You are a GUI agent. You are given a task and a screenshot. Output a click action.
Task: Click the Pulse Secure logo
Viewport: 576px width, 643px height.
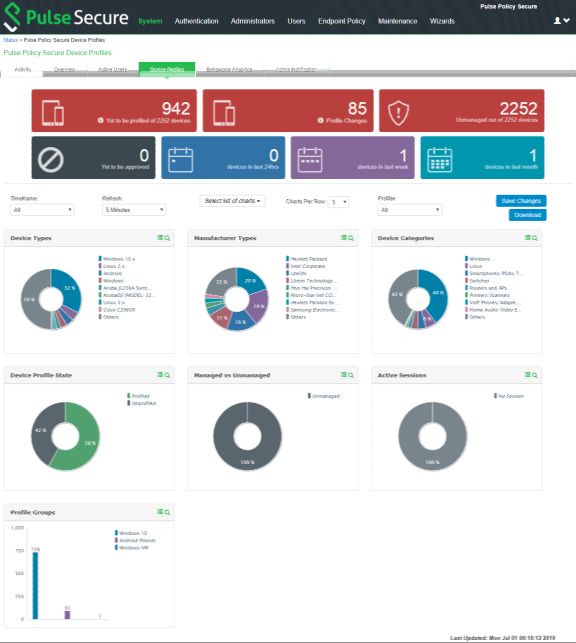point(66,17)
